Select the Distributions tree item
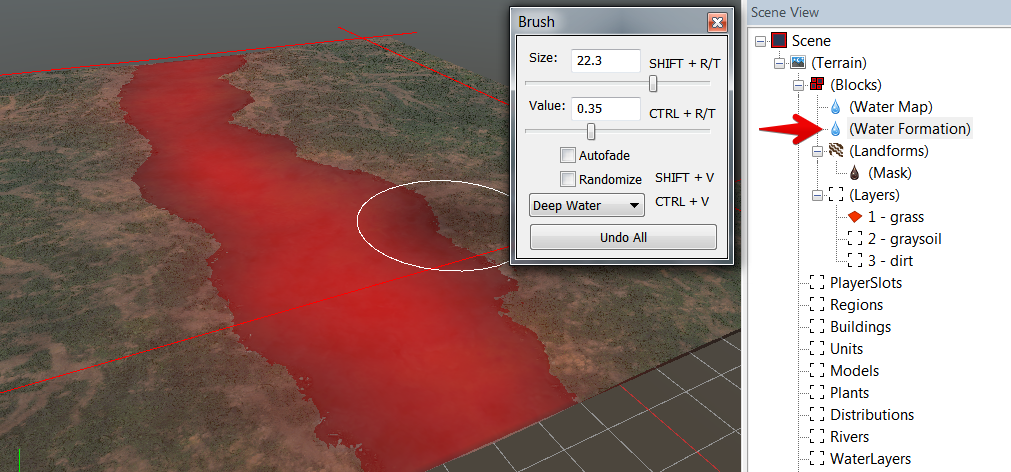1011x472 pixels. [x=872, y=415]
